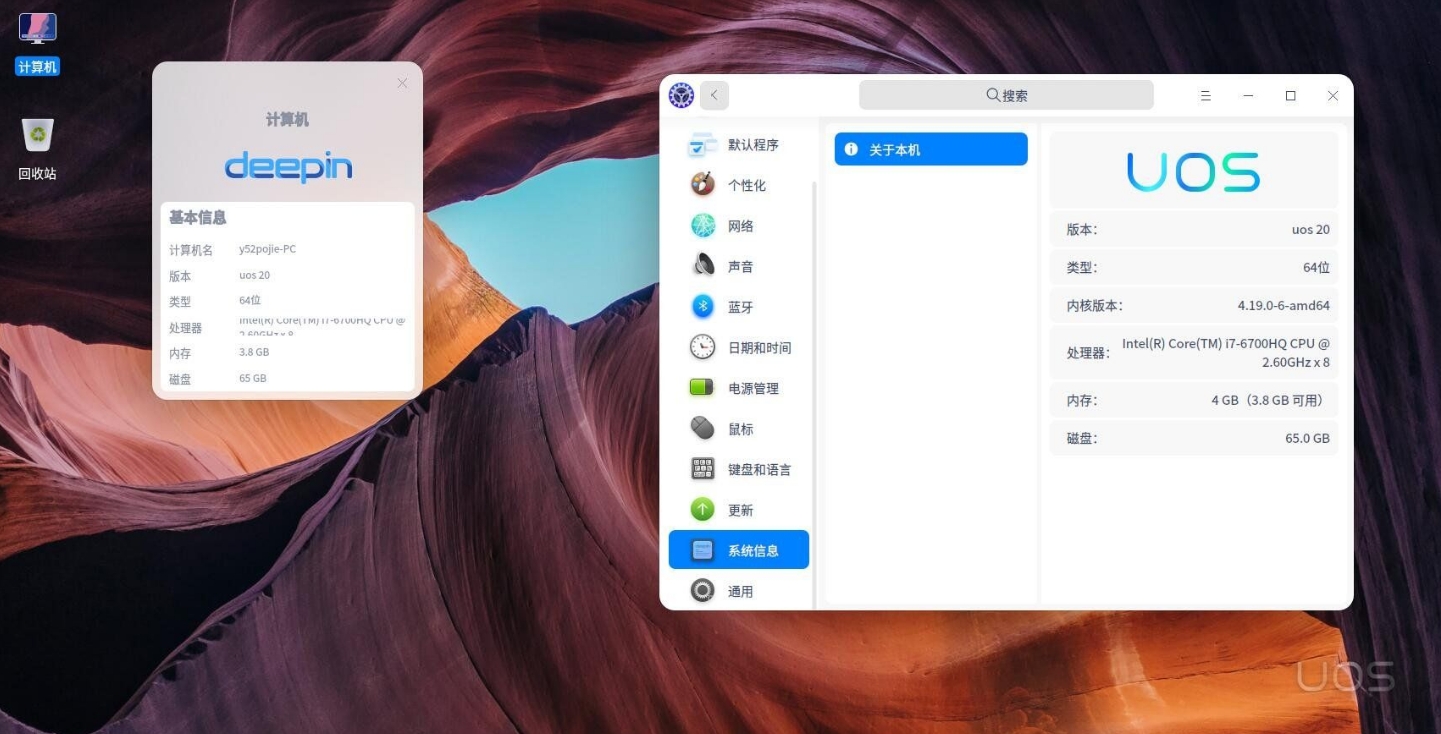This screenshot has width=1441, height=734.
Task: Click the Update arrow icon
Action: click(703, 510)
